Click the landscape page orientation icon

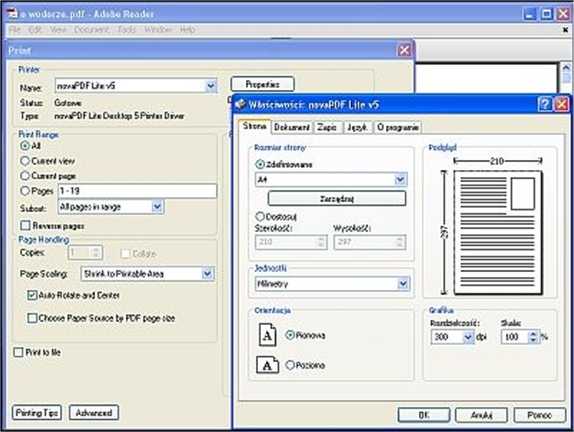tap(267, 365)
